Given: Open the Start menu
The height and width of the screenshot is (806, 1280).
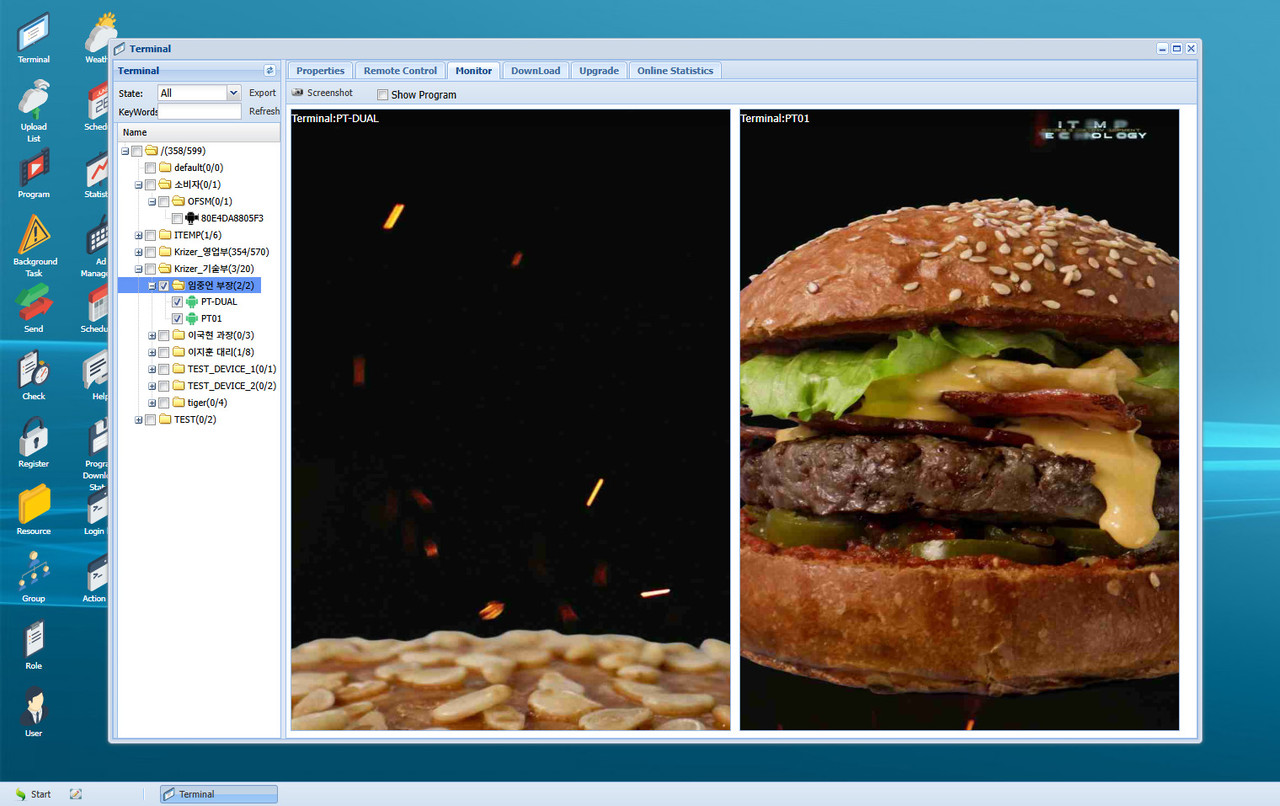Looking at the screenshot, I should pos(33,794).
